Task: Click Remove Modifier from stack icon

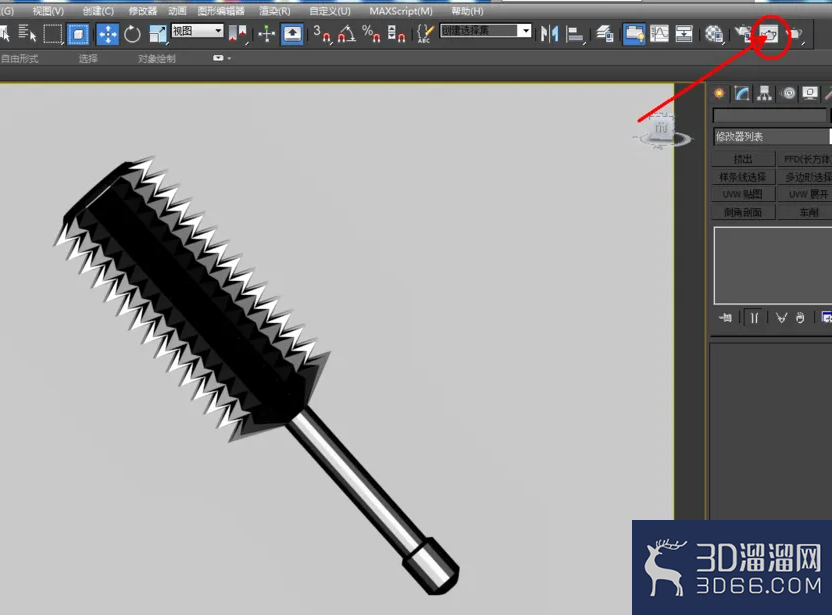Action: (800, 318)
